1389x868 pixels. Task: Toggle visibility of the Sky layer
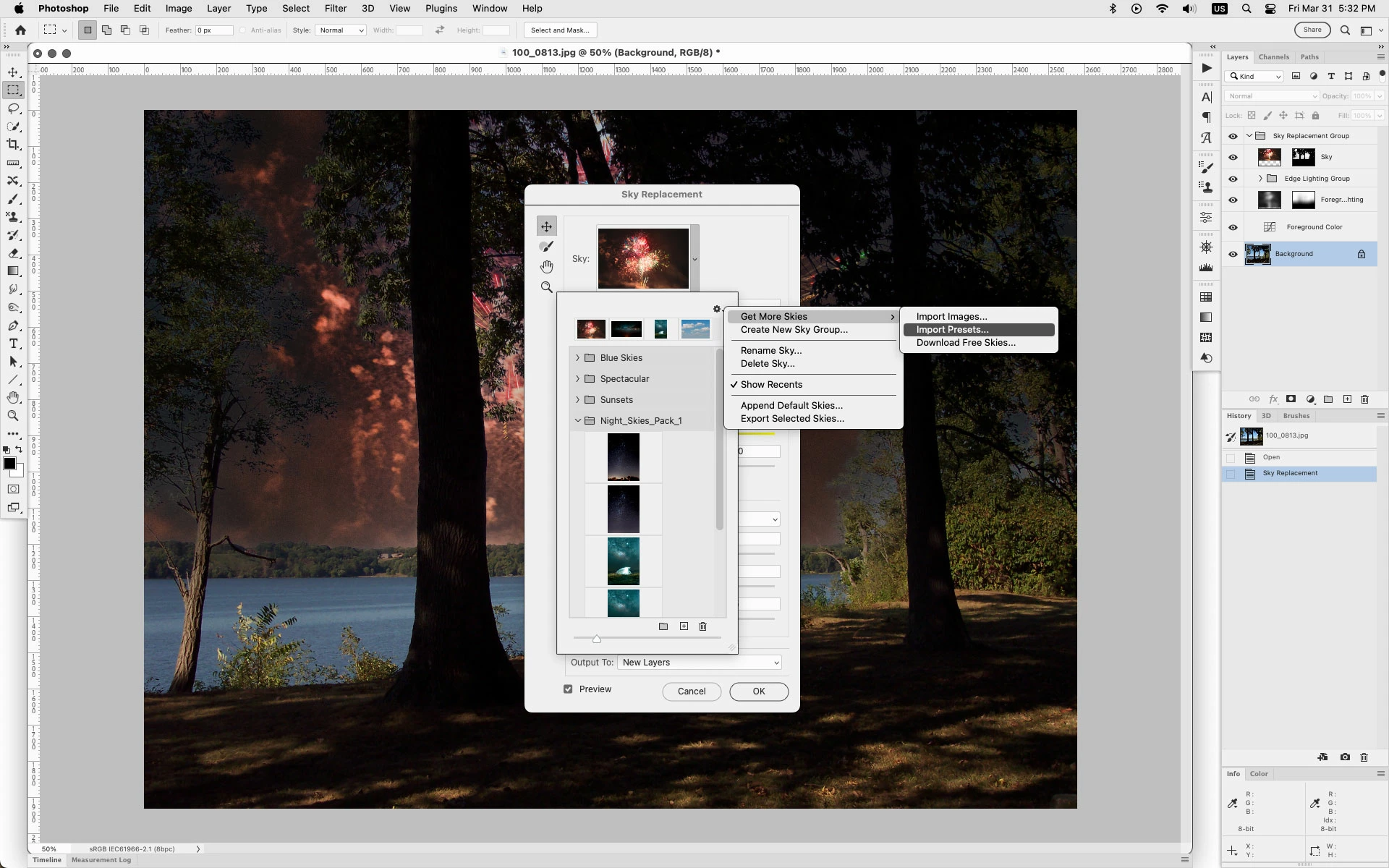pyautogui.click(x=1233, y=157)
